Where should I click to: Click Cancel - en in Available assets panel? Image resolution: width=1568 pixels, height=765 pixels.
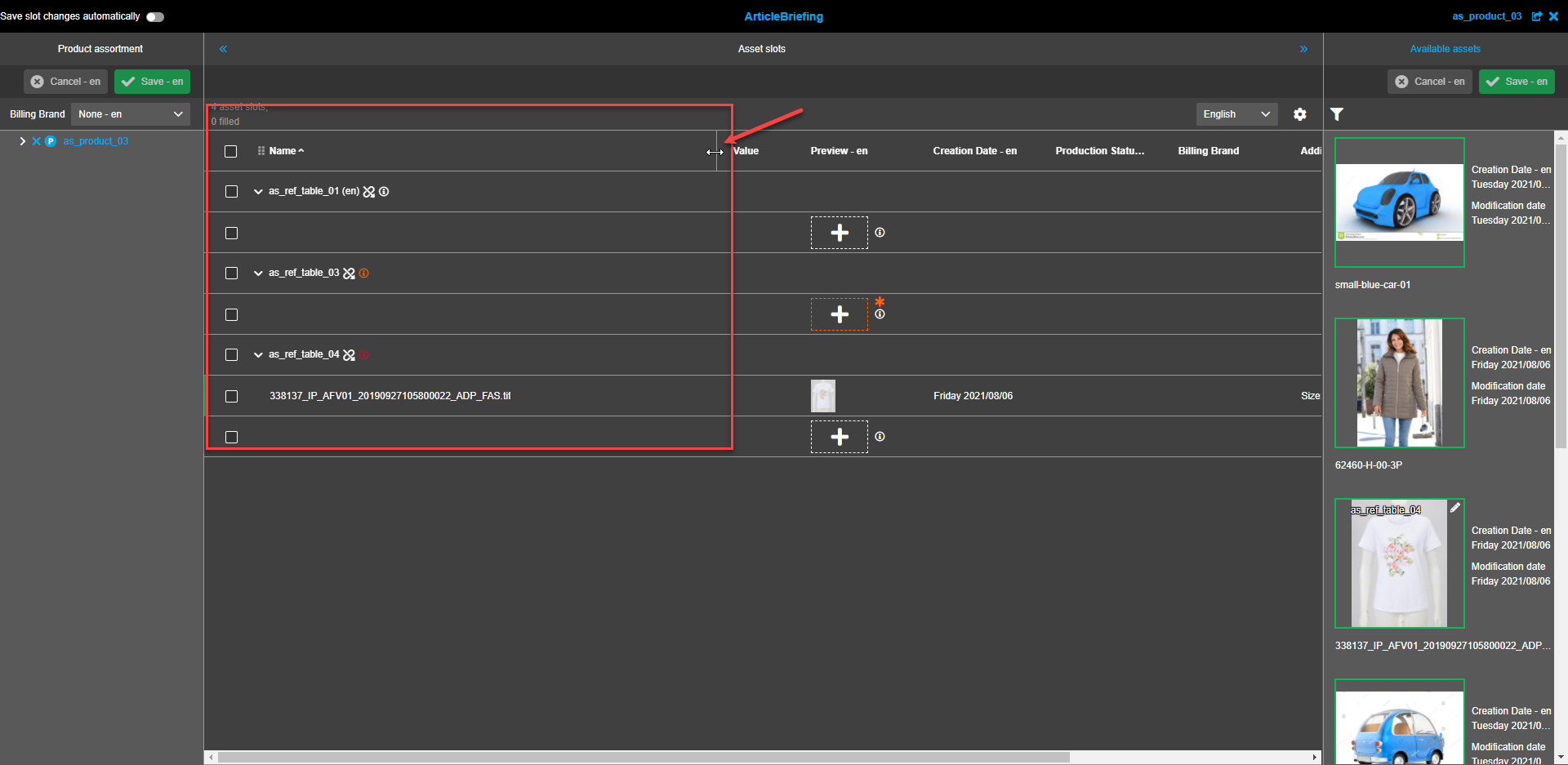(x=1430, y=82)
